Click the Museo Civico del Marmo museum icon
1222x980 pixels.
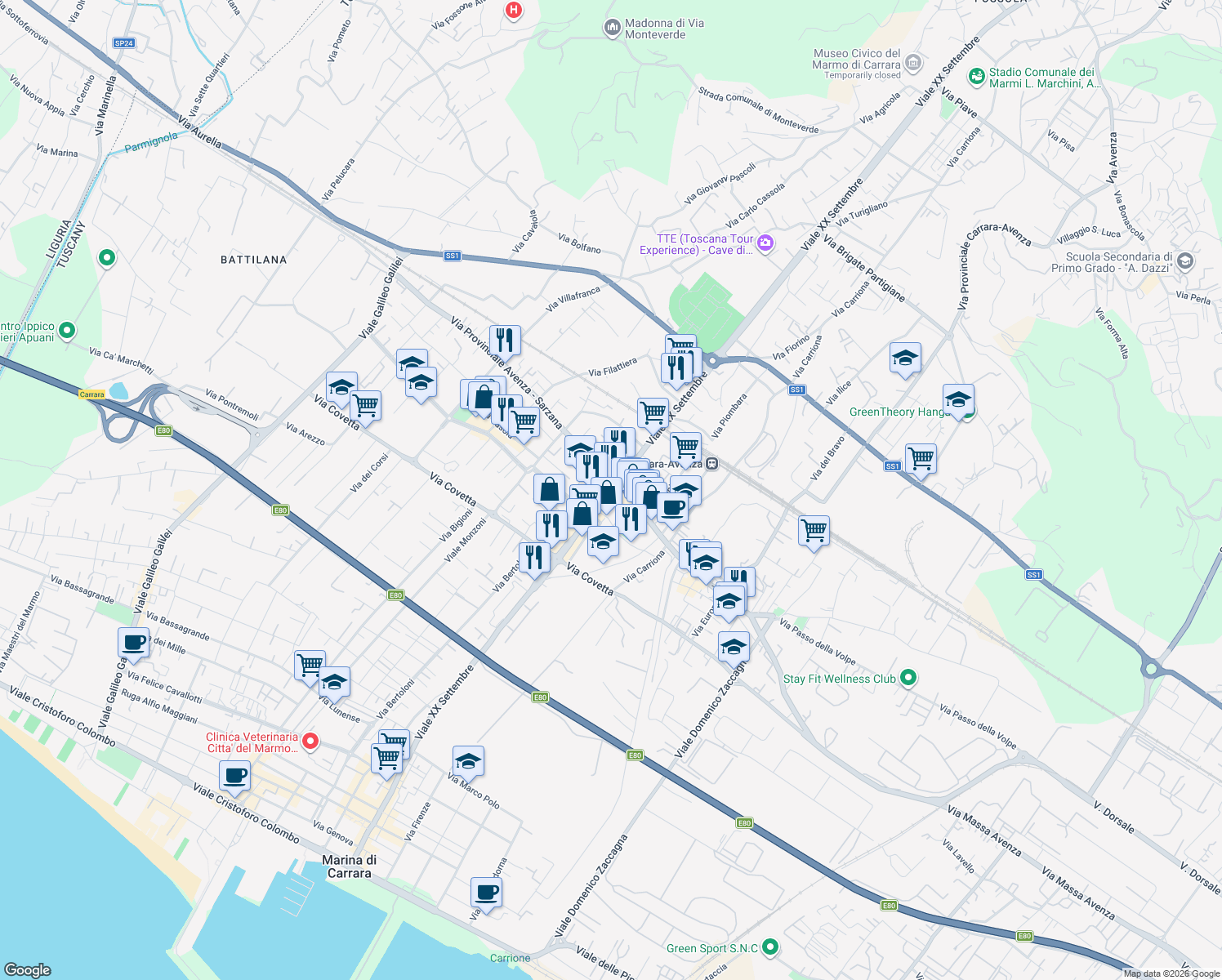pos(912,61)
